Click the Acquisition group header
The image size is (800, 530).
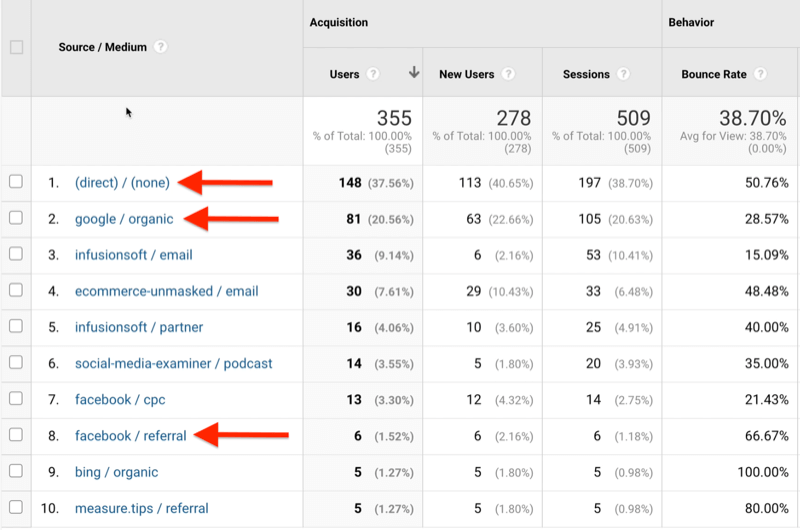pos(339,22)
